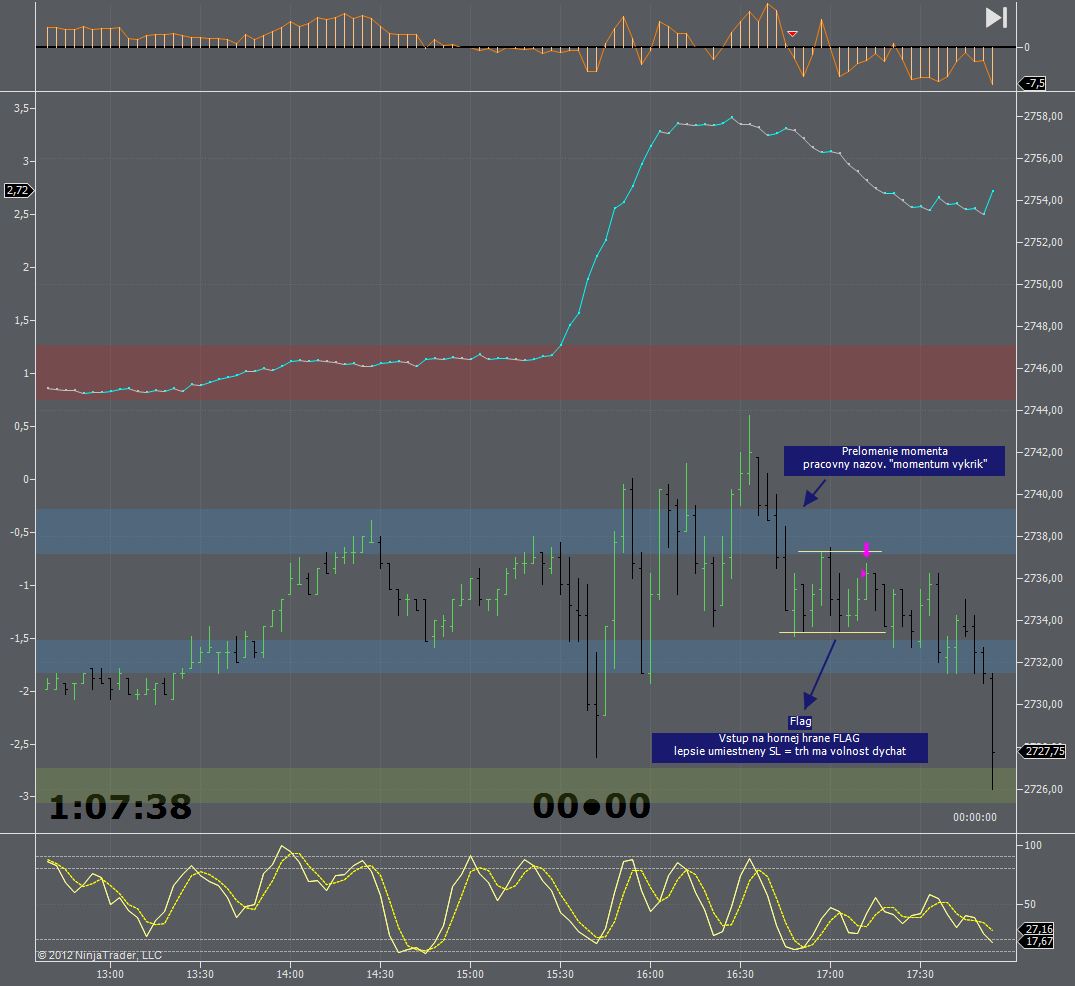Click the 2744,00 price axis label
The height and width of the screenshot is (986, 1075).
[x=1043, y=410]
